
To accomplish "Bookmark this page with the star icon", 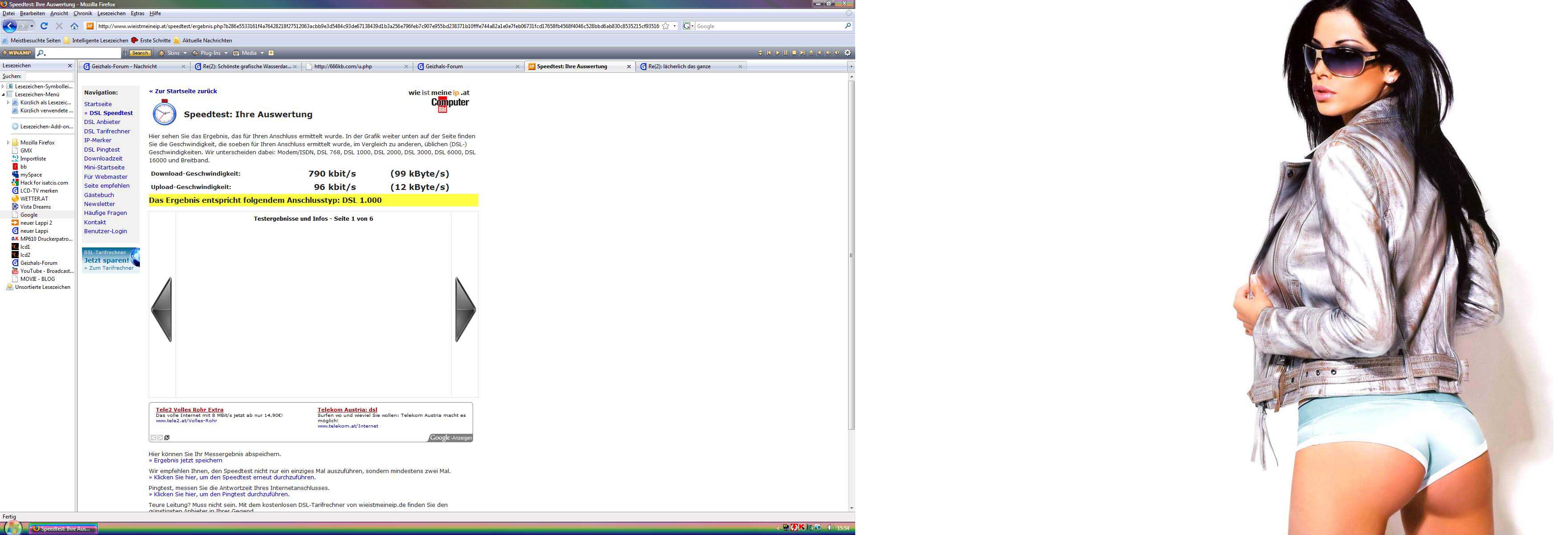I will [x=666, y=26].
